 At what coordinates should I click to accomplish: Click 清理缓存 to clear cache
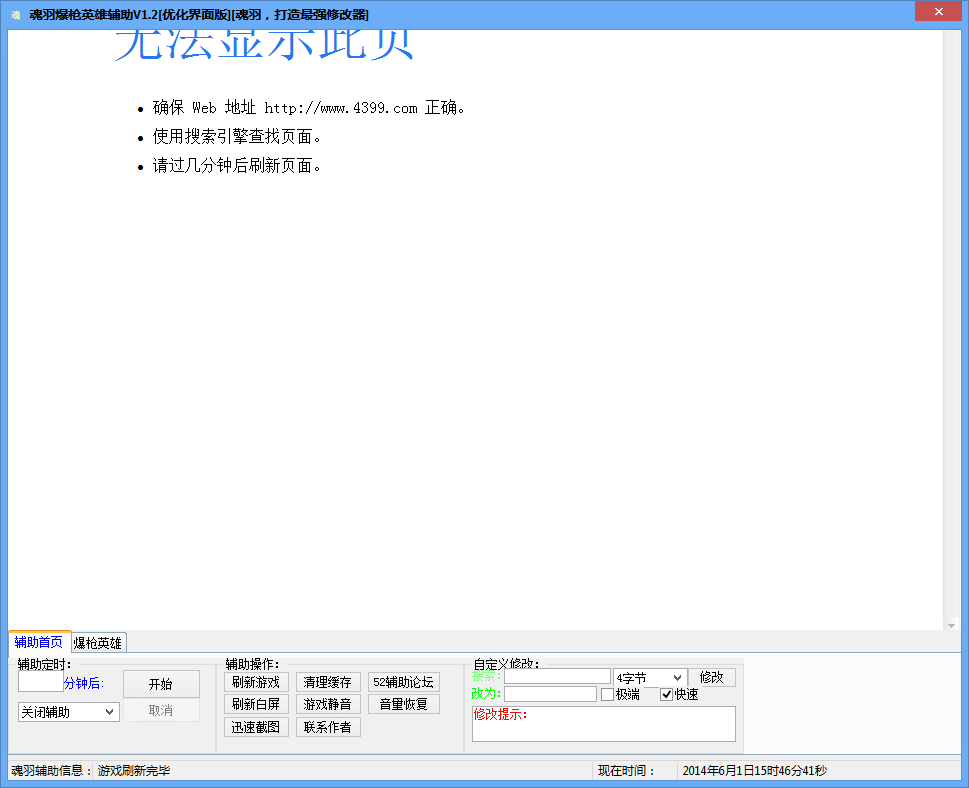pyautogui.click(x=328, y=682)
